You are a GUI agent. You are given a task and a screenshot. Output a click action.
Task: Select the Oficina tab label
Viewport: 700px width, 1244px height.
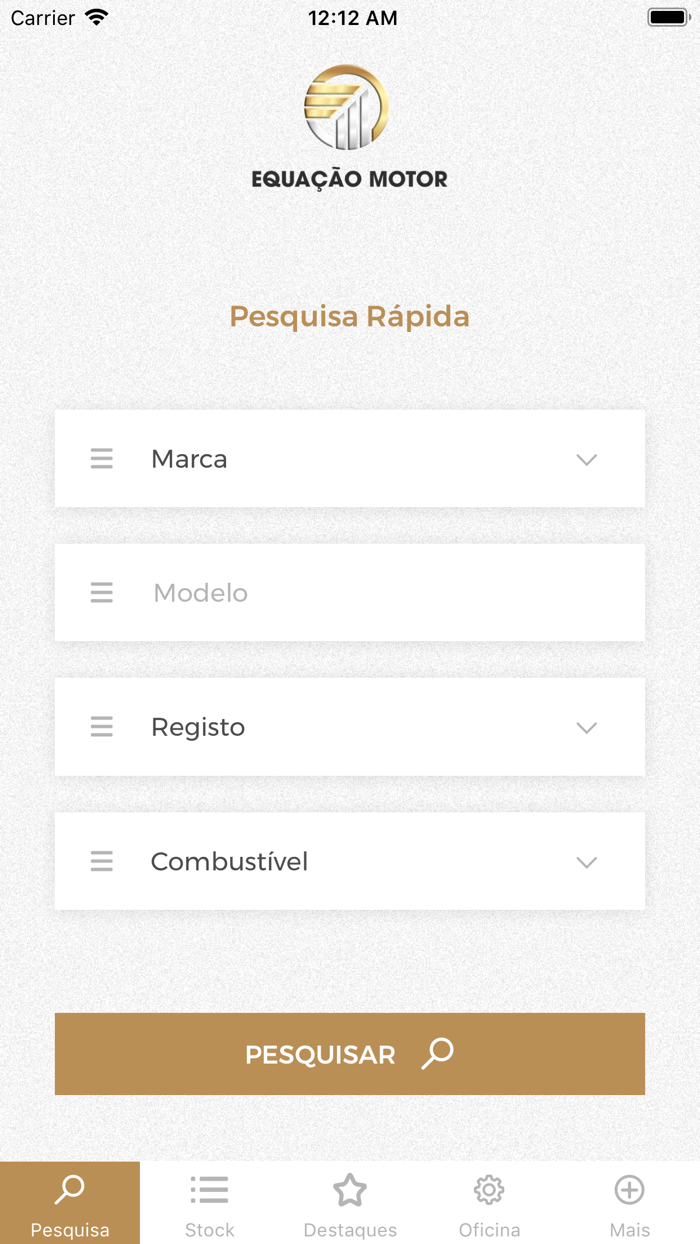489,1229
